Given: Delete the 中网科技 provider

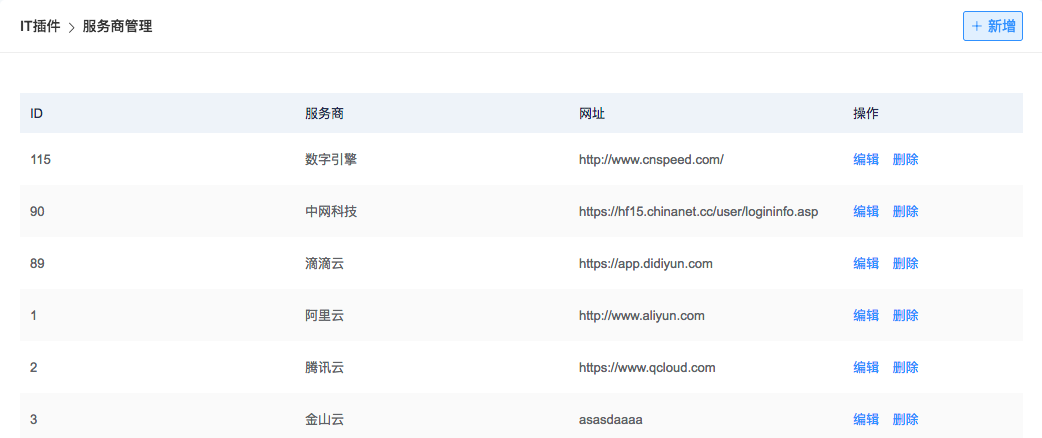Looking at the screenshot, I should 906,211.
